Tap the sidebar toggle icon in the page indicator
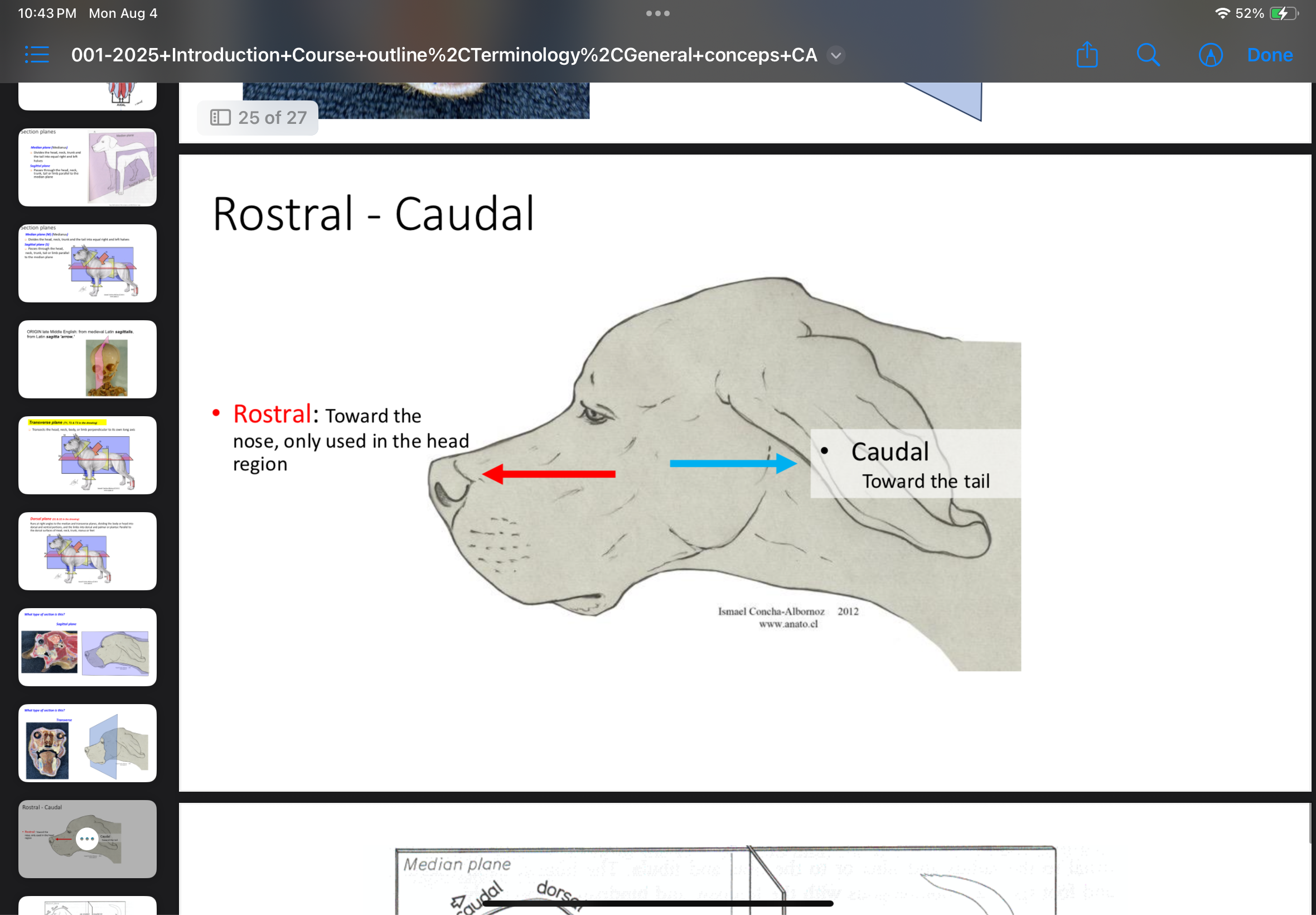Image resolution: width=1316 pixels, height=915 pixels. pos(220,118)
